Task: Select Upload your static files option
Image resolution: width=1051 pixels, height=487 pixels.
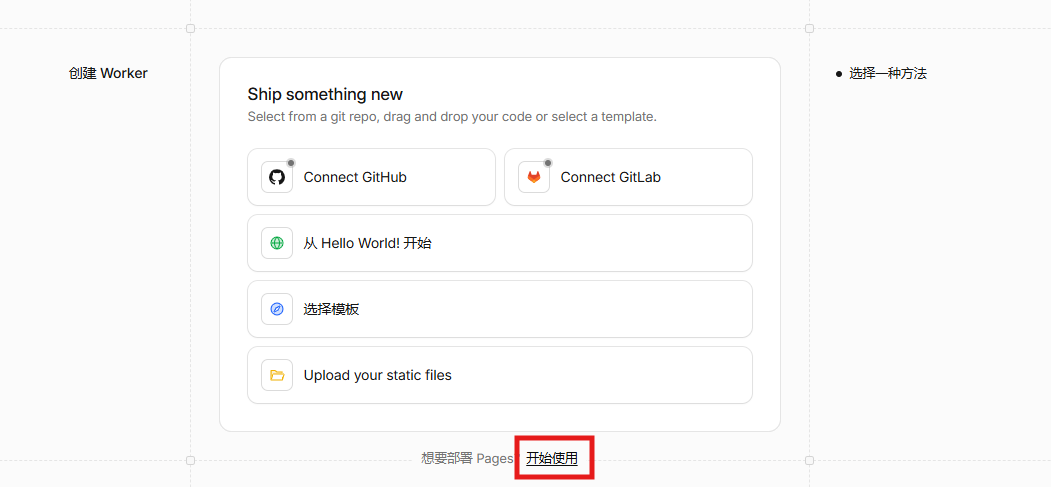Action: 500,375
